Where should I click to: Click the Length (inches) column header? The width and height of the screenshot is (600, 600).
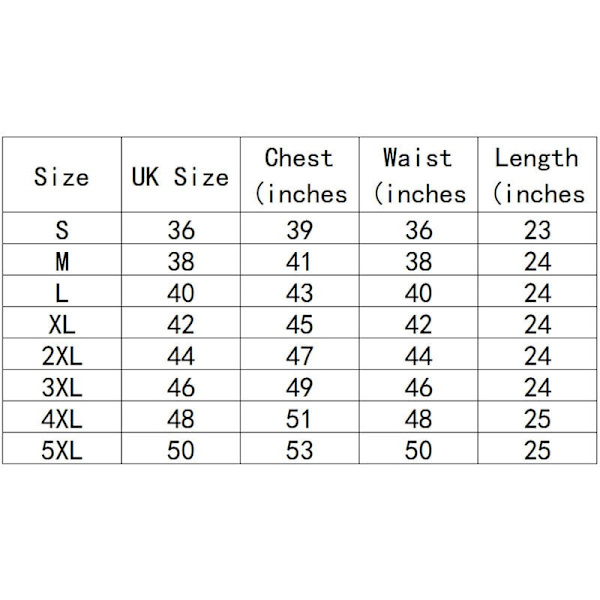click(537, 176)
